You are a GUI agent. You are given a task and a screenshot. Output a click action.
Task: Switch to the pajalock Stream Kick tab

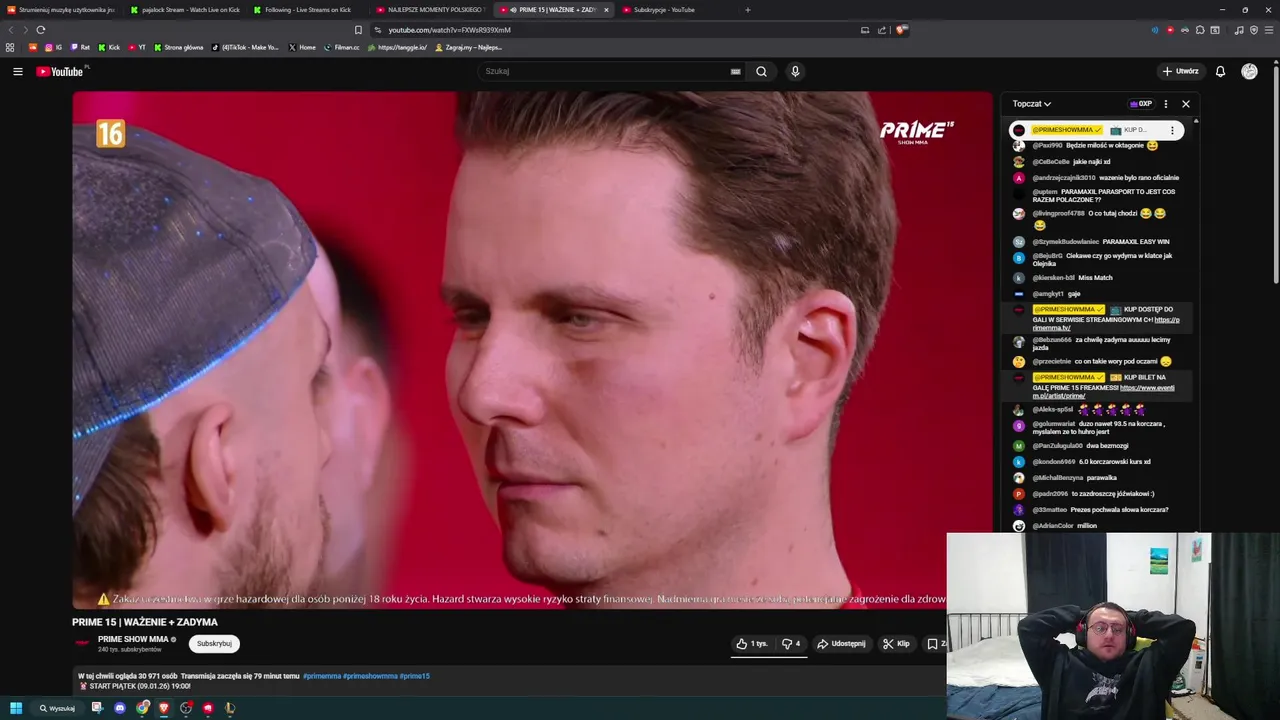pos(186,10)
